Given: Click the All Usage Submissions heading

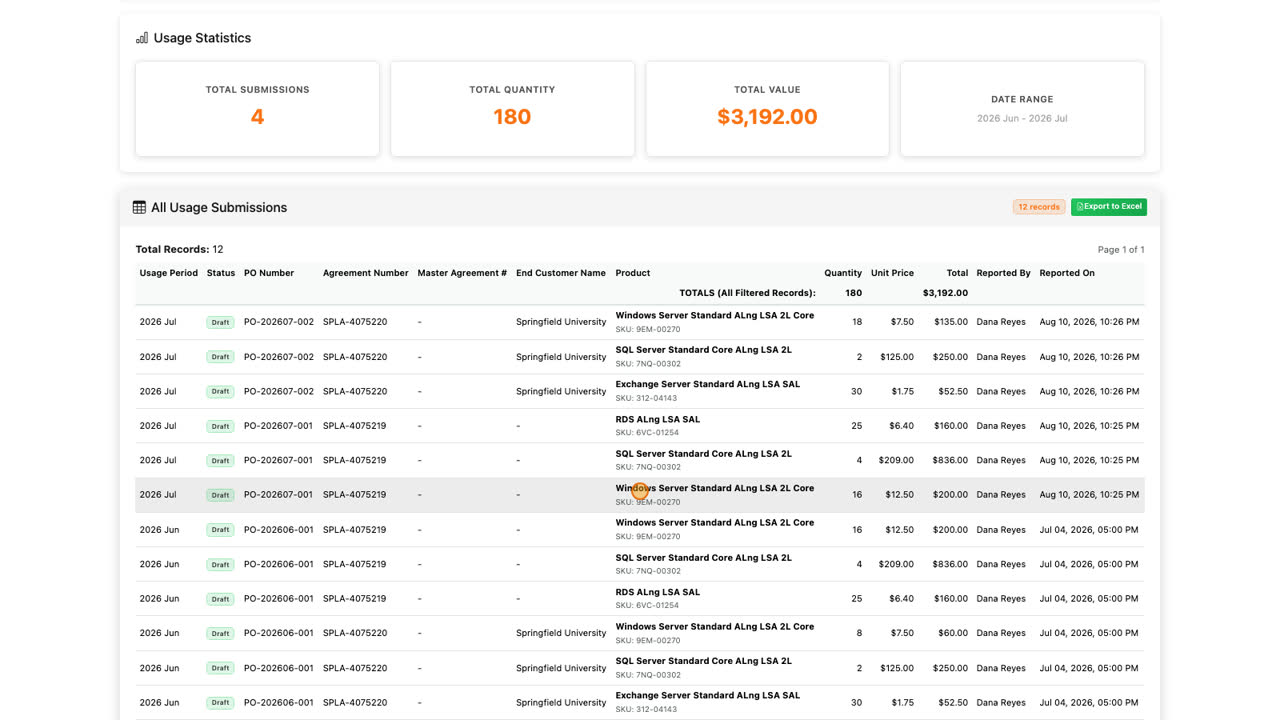Looking at the screenshot, I should [219, 208].
